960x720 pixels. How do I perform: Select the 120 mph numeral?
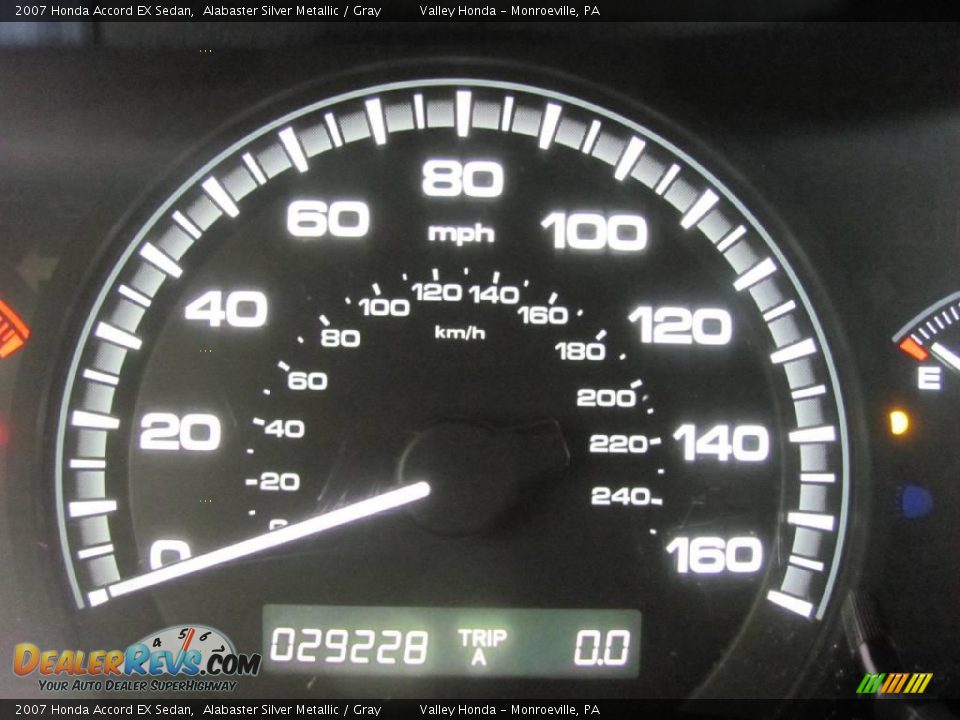click(x=680, y=325)
